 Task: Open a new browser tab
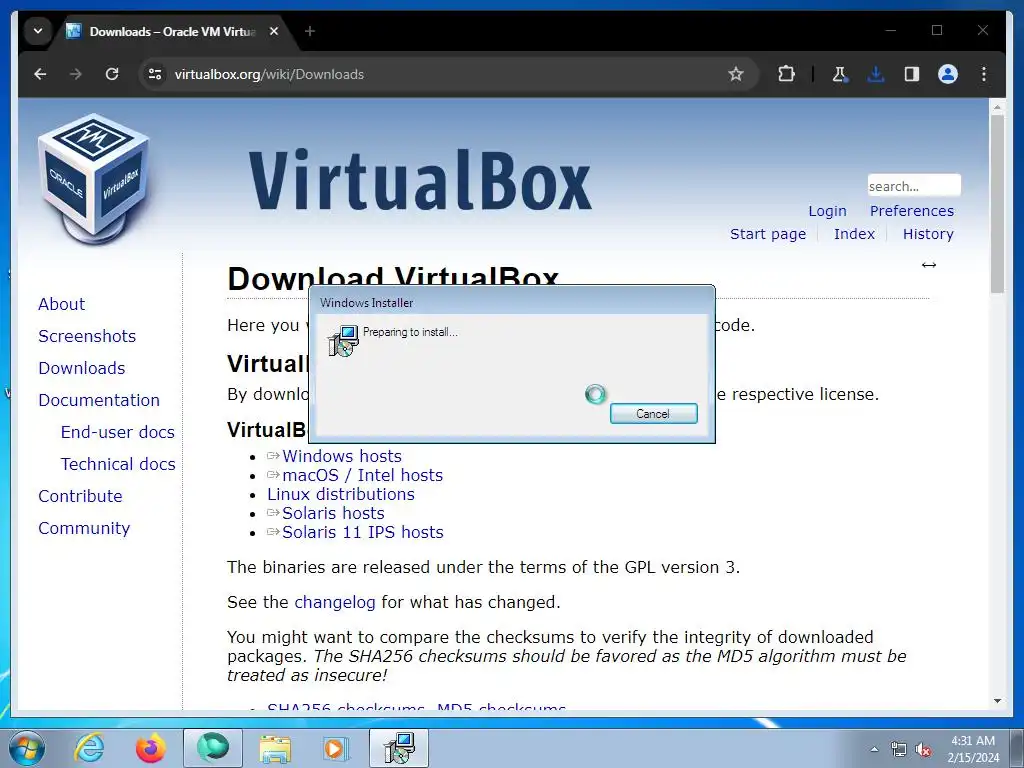[310, 31]
